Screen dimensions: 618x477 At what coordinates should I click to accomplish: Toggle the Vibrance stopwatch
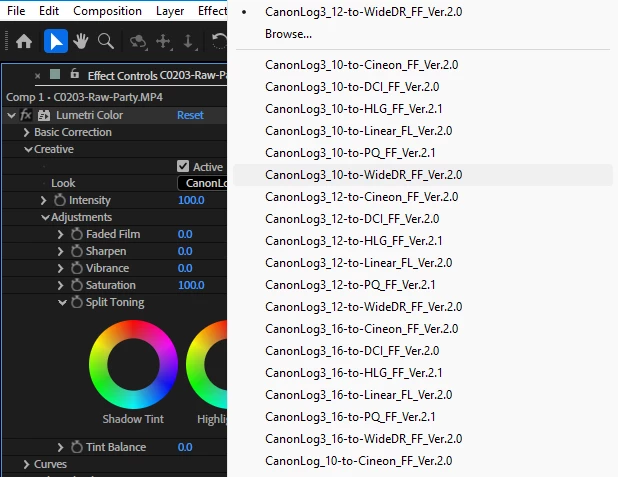point(77,268)
